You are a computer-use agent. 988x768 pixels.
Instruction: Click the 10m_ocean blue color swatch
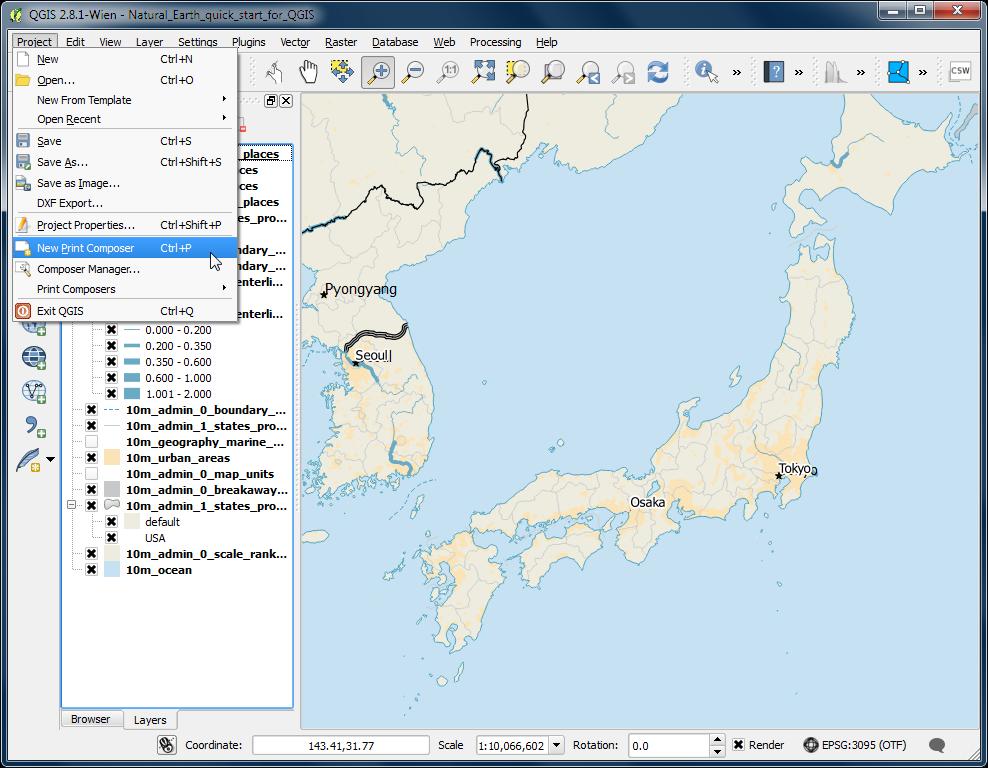(112, 570)
